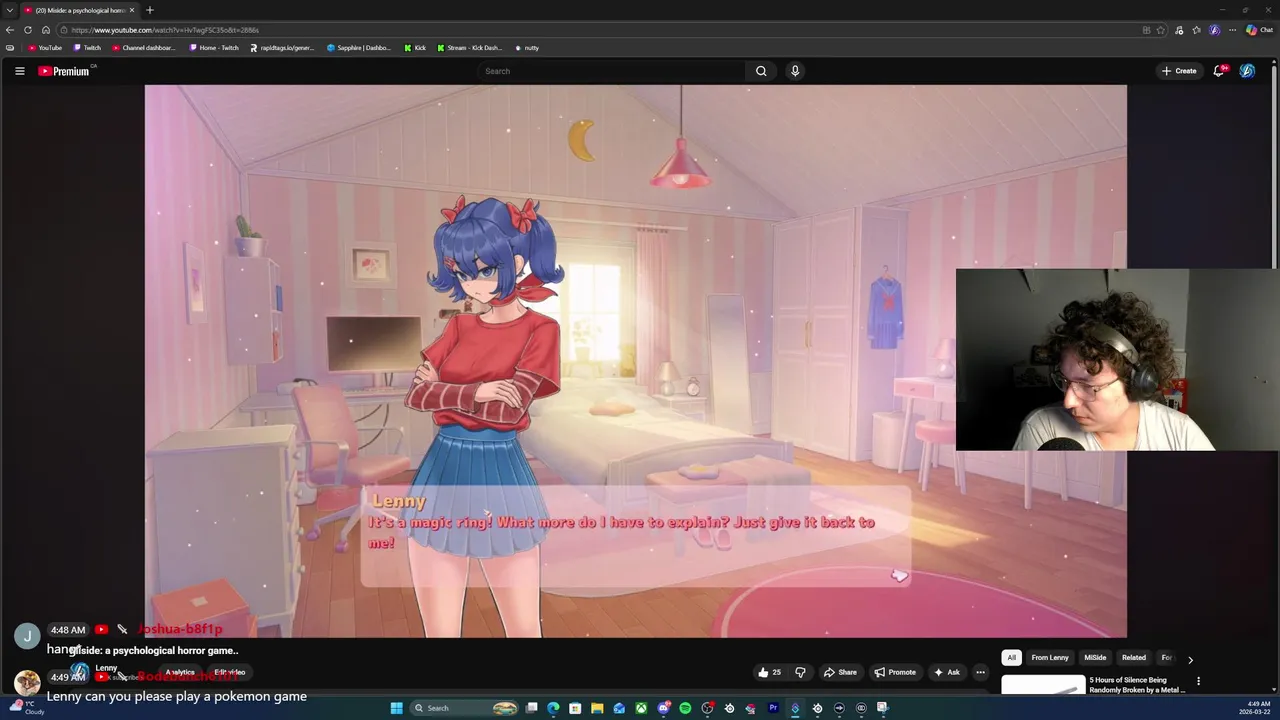Open Microsoft Store from the taskbar
This screenshot has height=720, width=1280.
(x=575, y=708)
